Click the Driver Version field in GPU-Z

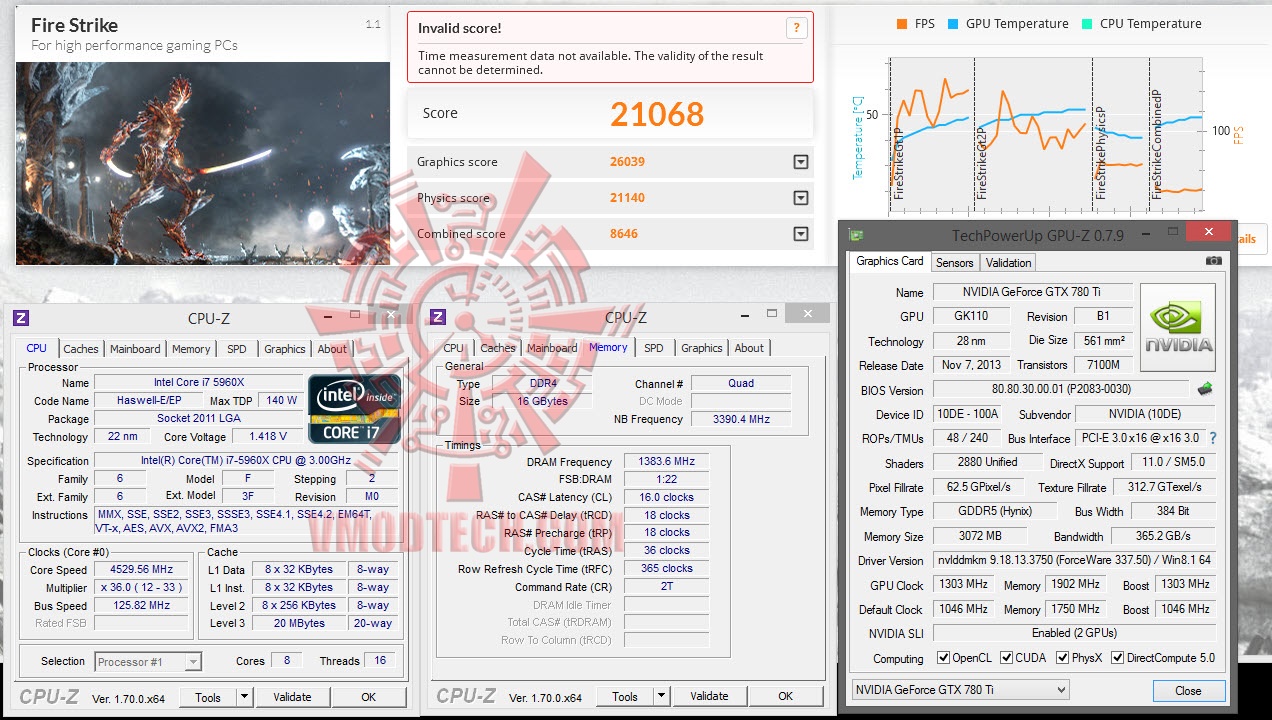tap(1074, 560)
